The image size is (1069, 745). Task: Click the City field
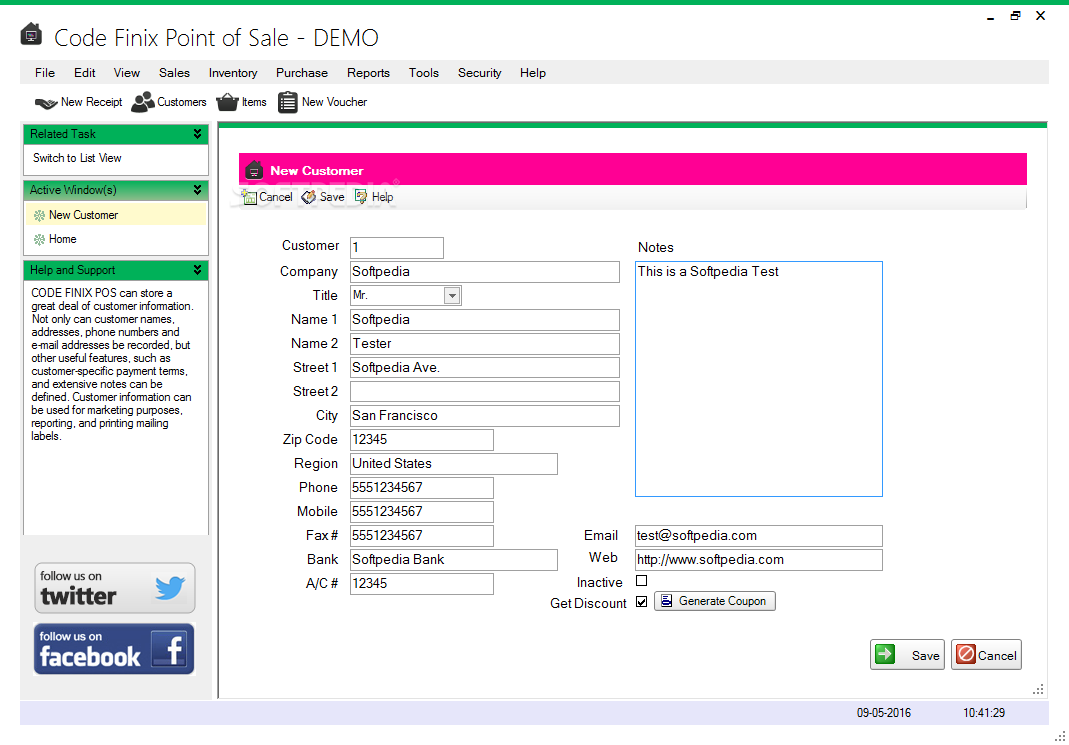485,416
